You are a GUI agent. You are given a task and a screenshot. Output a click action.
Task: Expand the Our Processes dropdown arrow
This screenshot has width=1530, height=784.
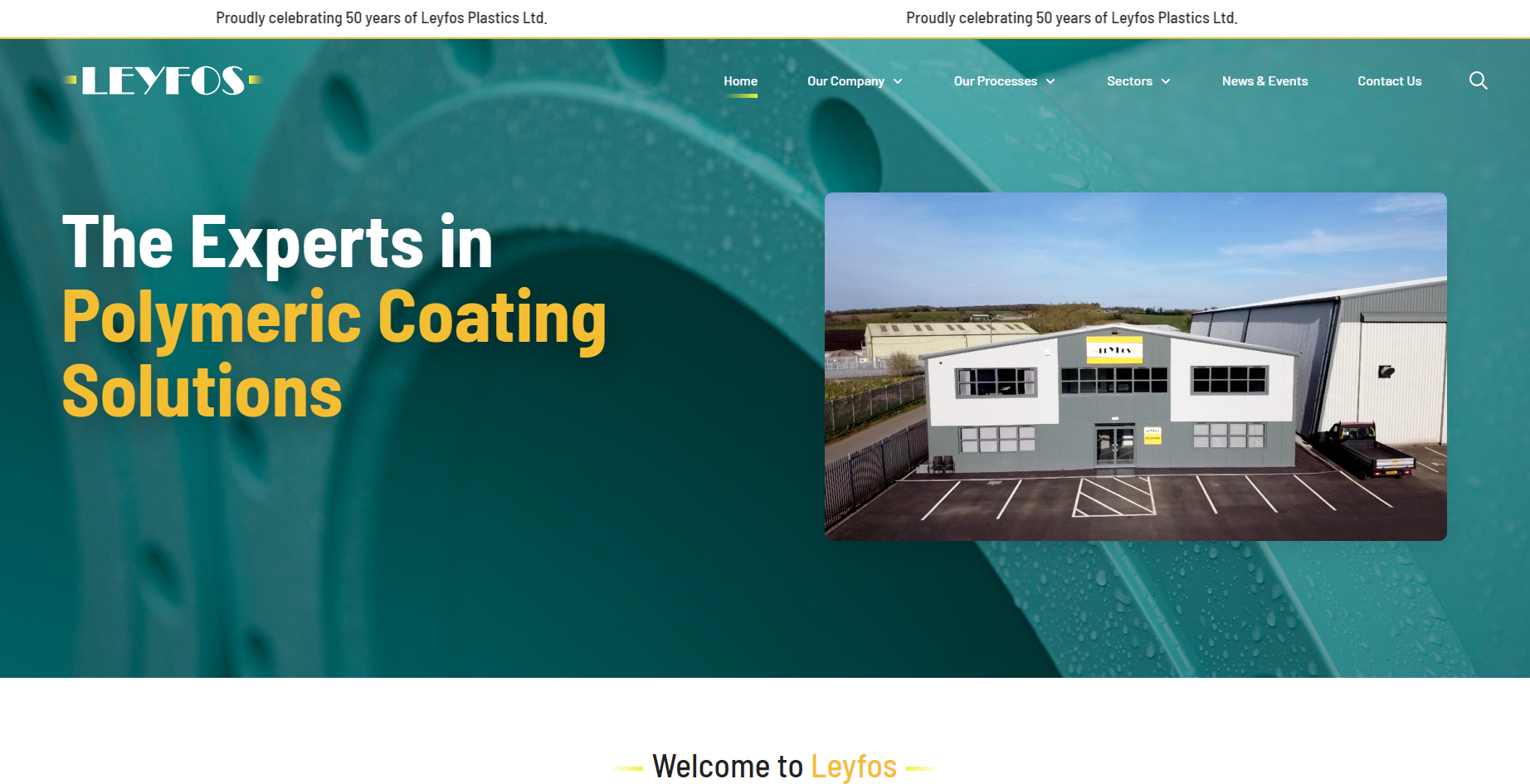[x=1050, y=81]
